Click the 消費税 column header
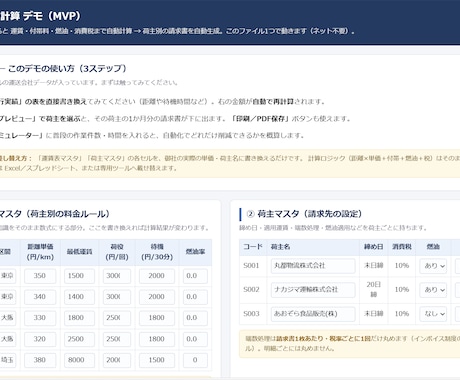 click(402, 247)
